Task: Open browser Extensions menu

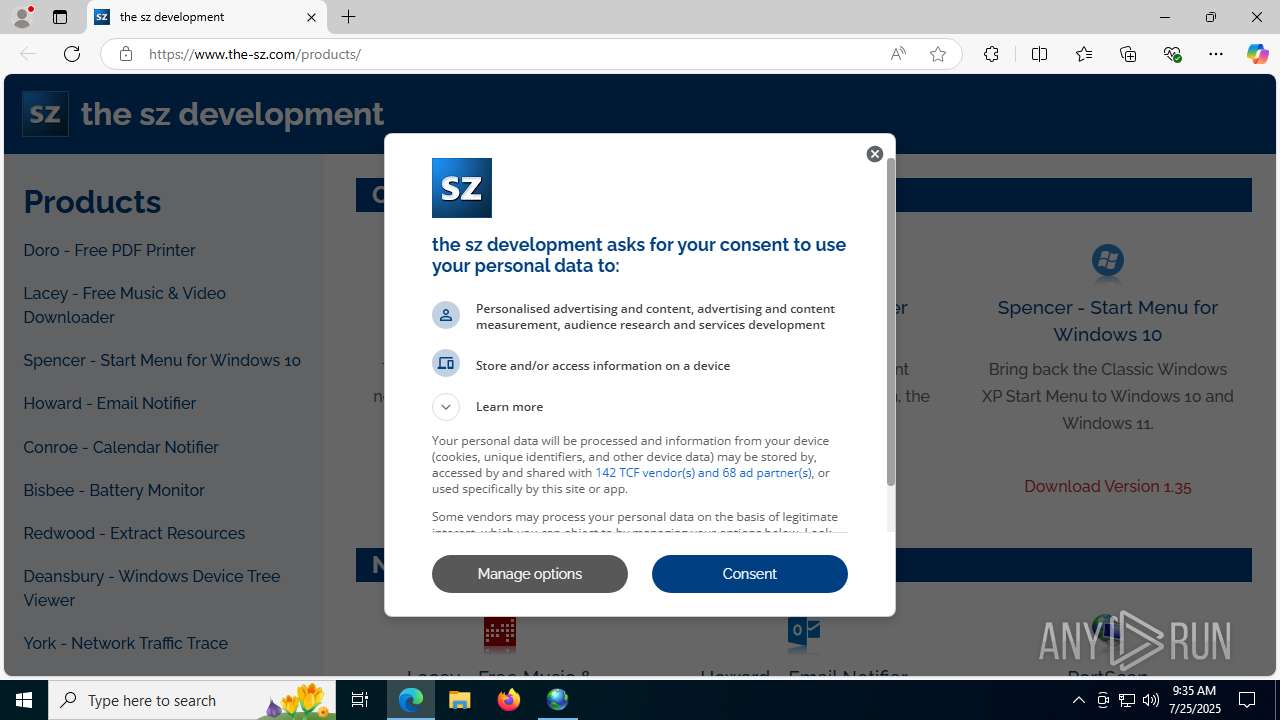Action: tap(991, 54)
